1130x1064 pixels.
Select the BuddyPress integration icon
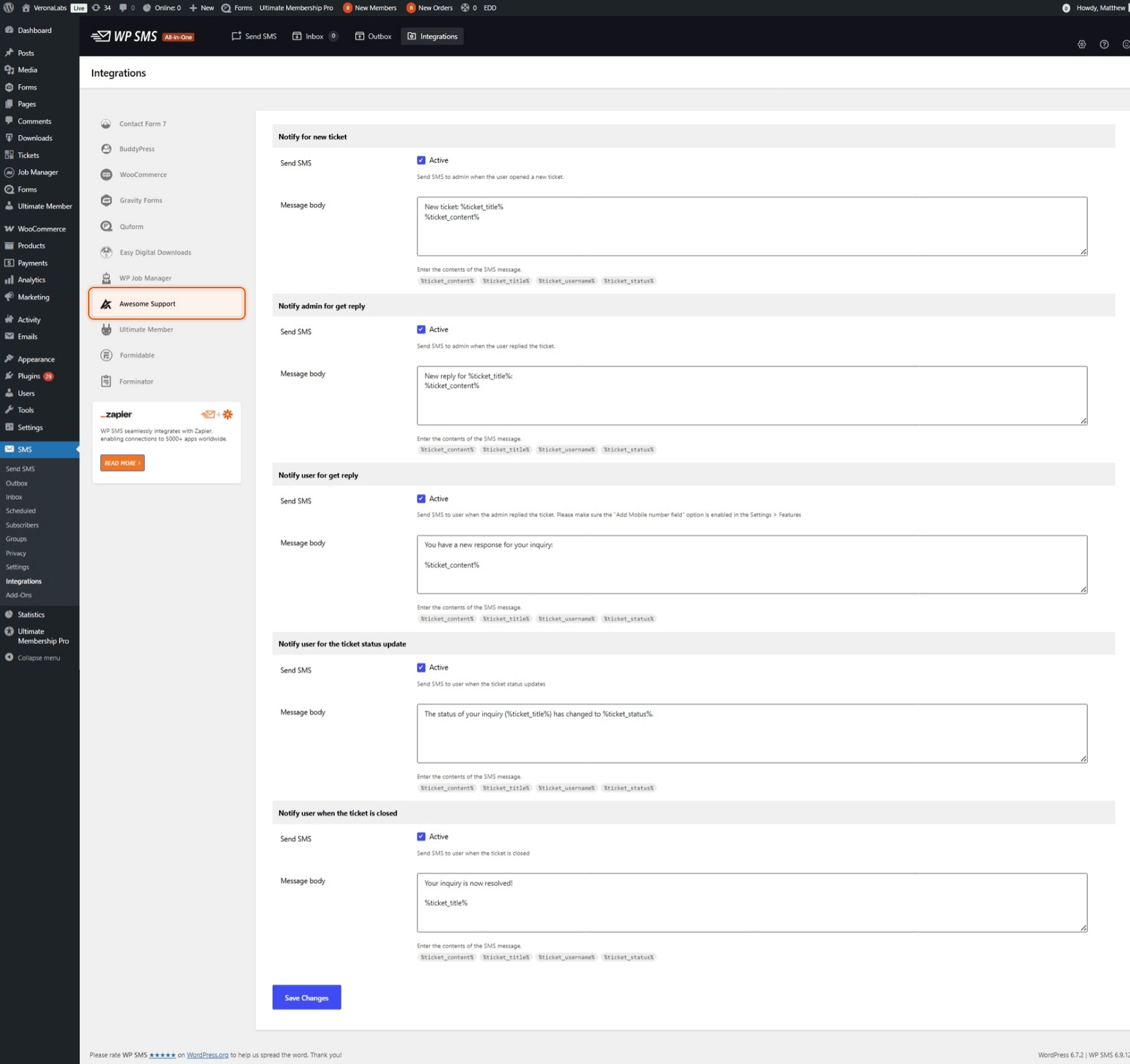pos(106,149)
